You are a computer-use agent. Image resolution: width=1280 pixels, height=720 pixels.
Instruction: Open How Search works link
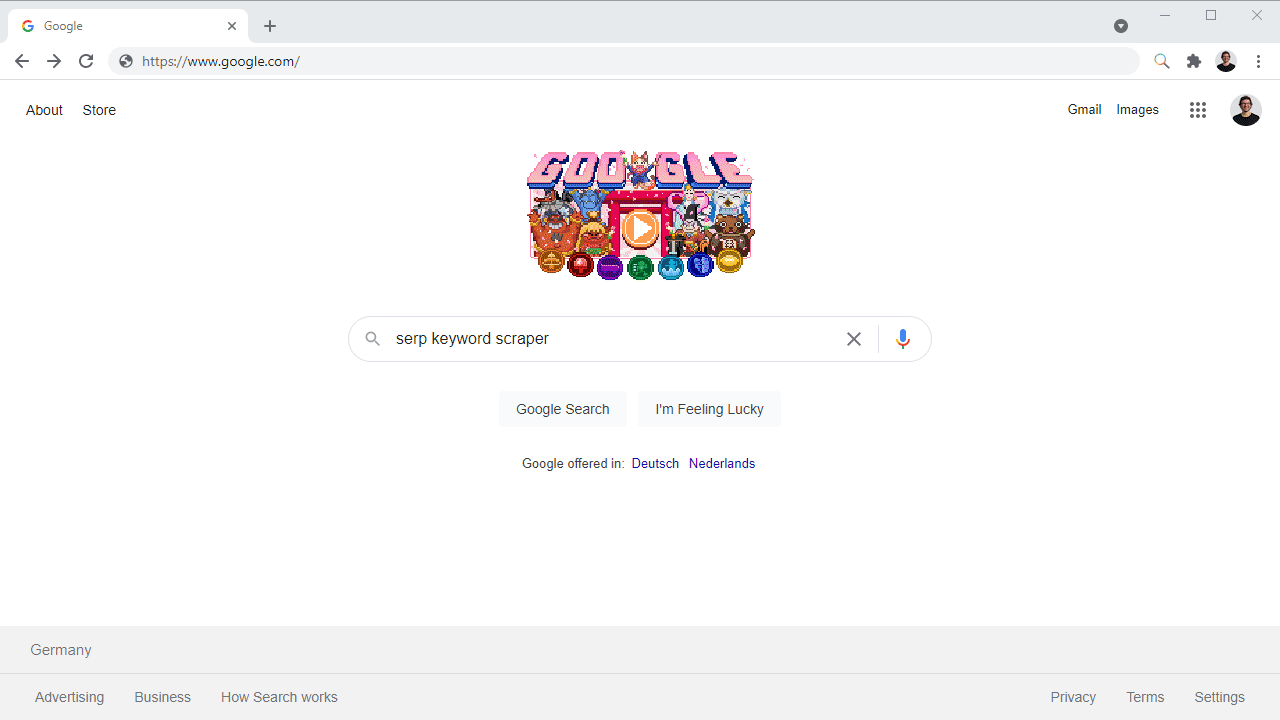[x=279, y=697]
